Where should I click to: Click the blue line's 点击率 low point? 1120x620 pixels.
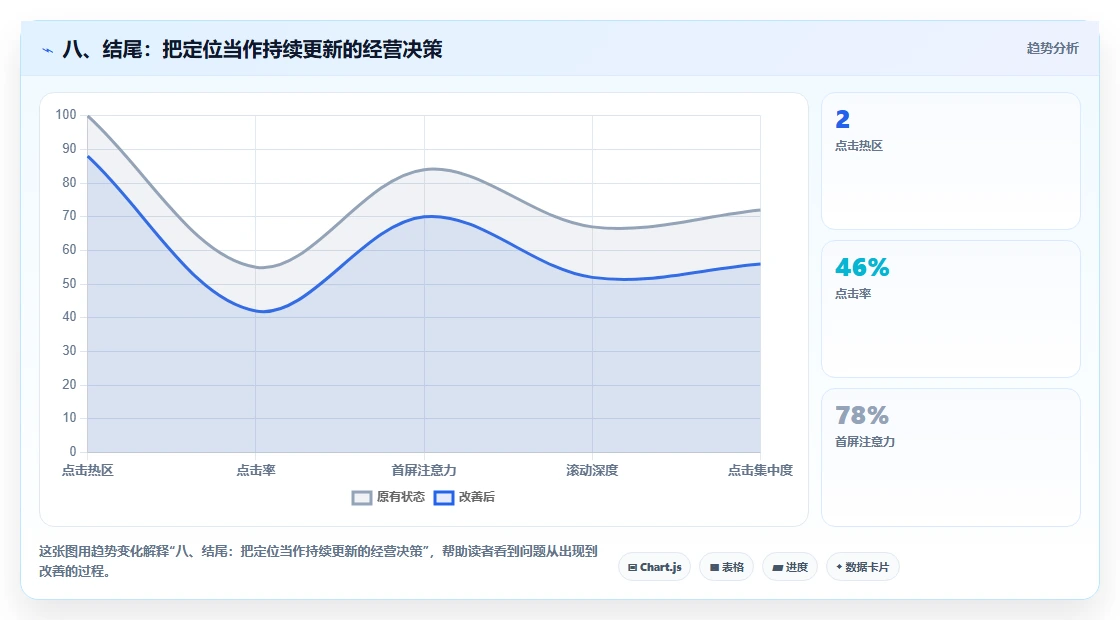point(261,311)
